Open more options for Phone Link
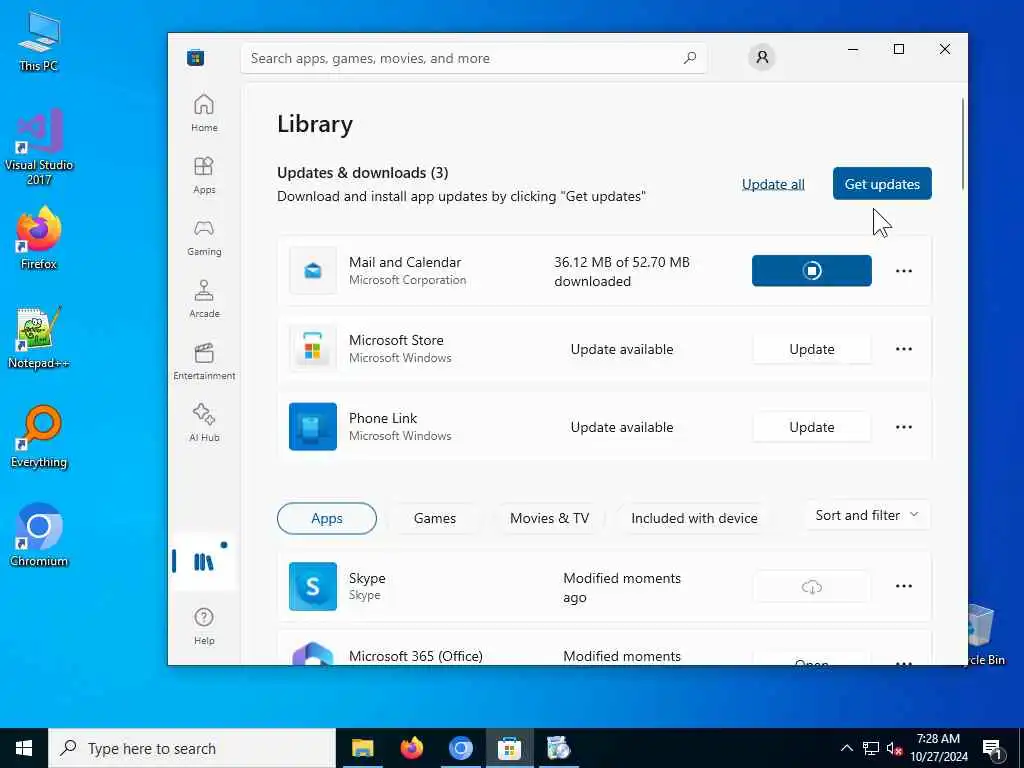The height and width of the screenshot is (768, 1024). coord(904,427)
